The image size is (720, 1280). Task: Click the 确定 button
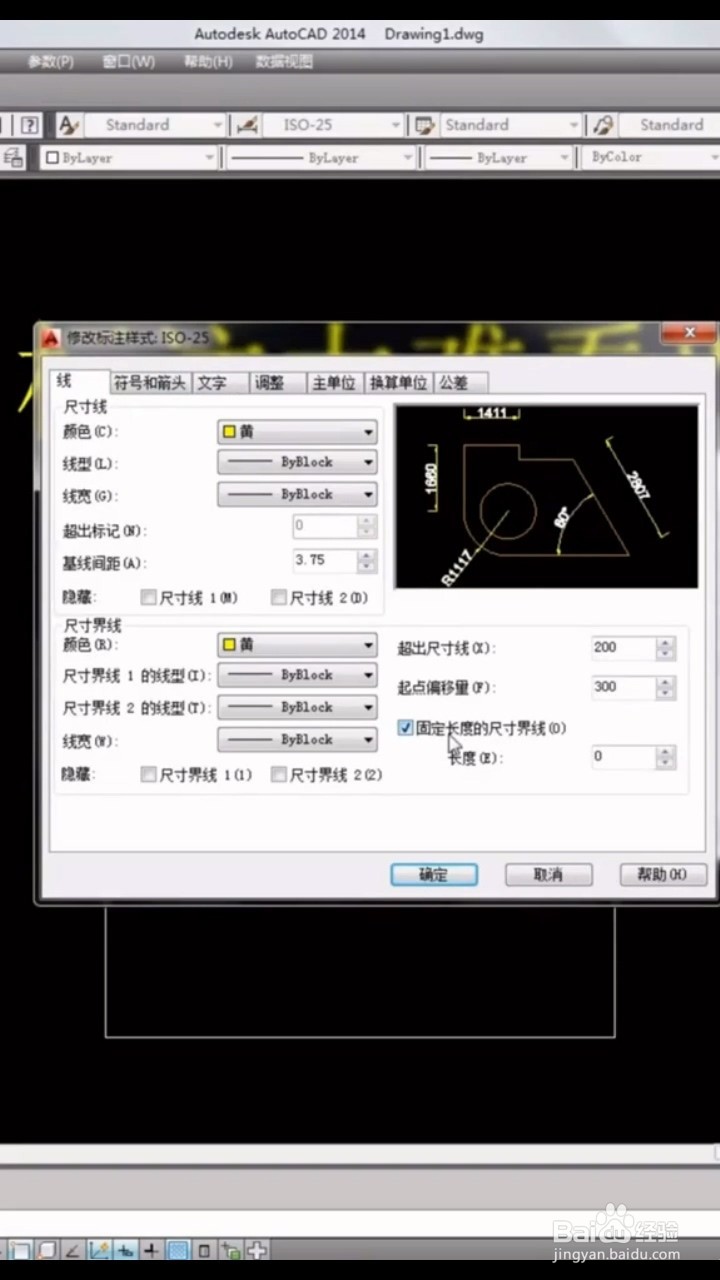coord(434,874)
